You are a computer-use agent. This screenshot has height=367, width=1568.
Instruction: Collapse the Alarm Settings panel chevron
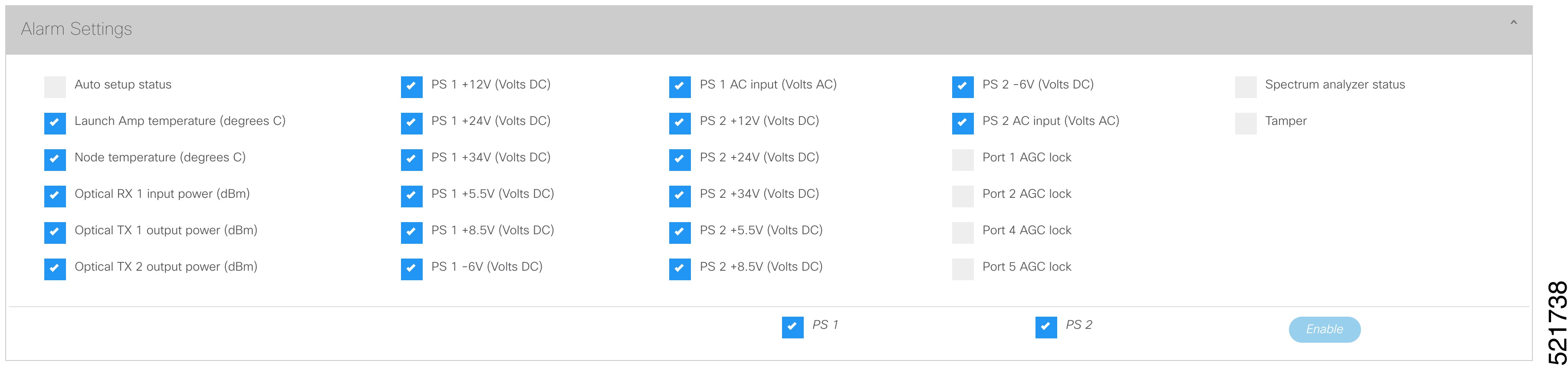pos(1513,23)
